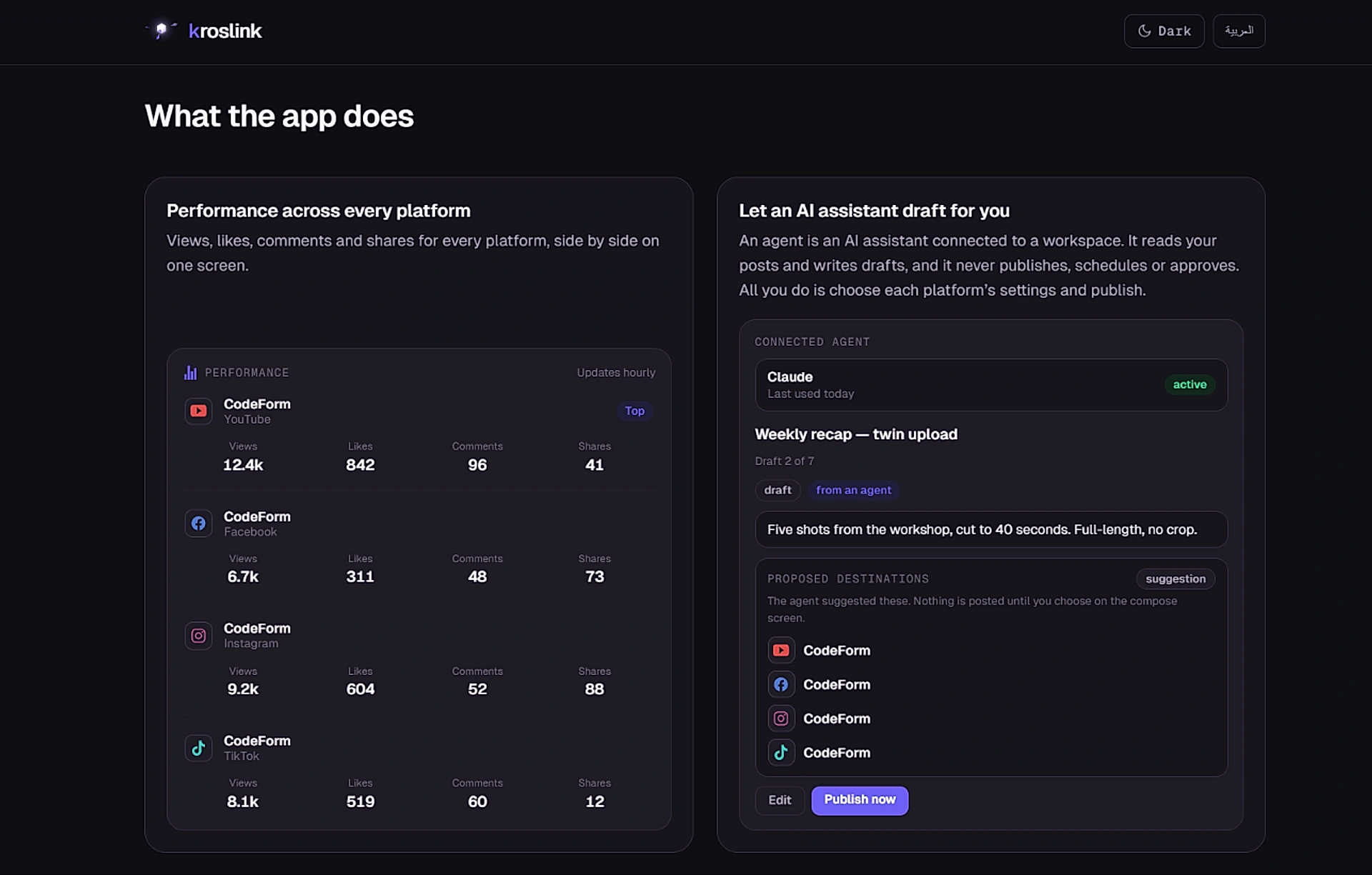Click the from an agent tag
Screen dimensions: 1372x875
point(853,490)
